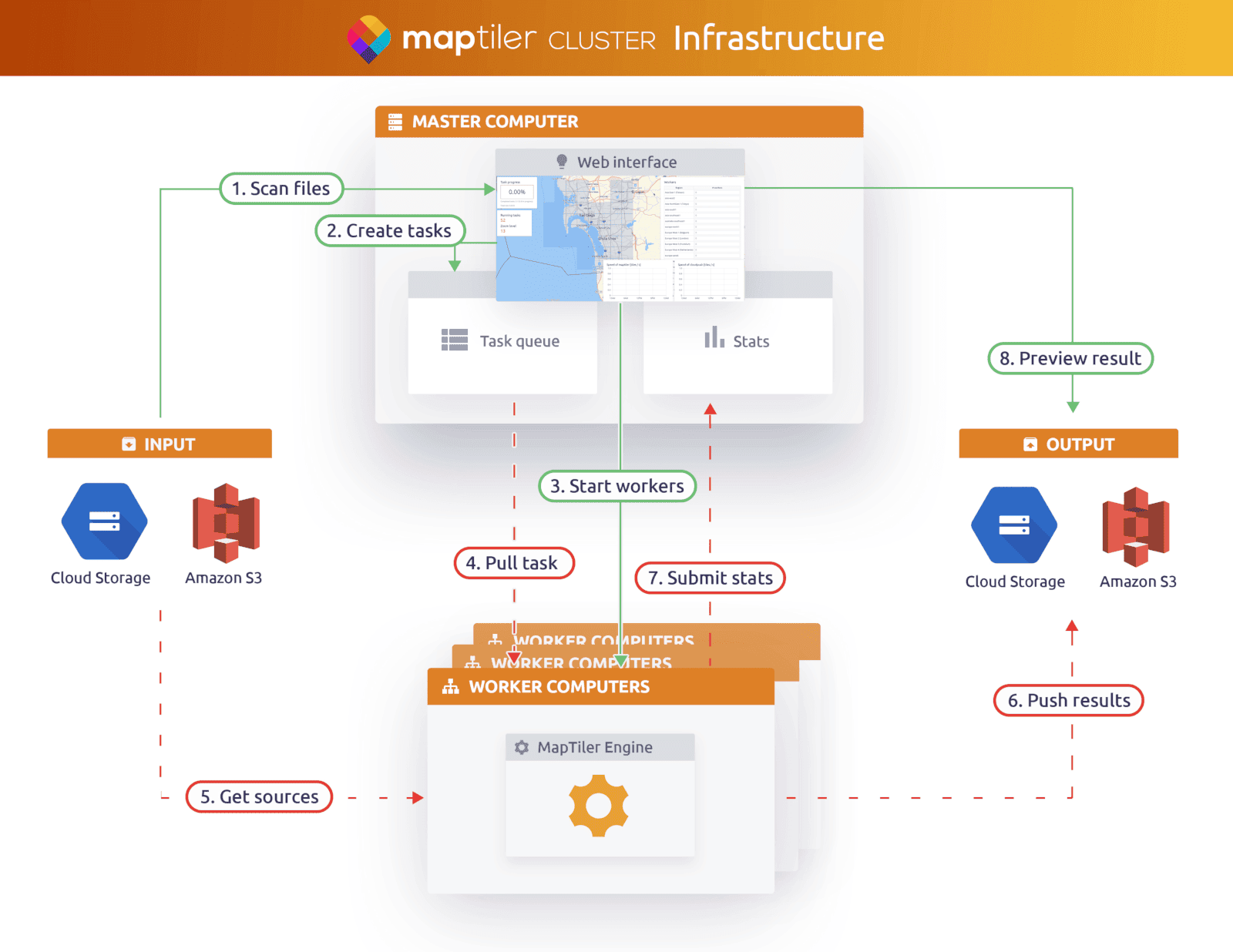
Task: Click the '7. Submit stats' step label
Action: (710, 578)
